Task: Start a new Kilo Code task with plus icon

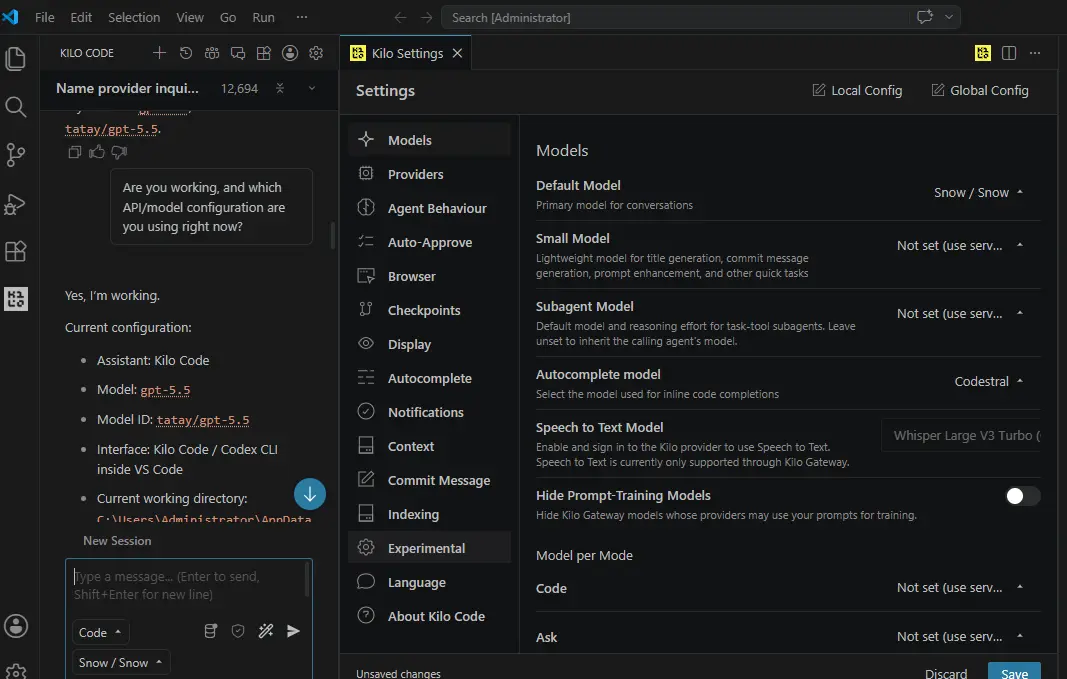Action: [x=159, y=53]
